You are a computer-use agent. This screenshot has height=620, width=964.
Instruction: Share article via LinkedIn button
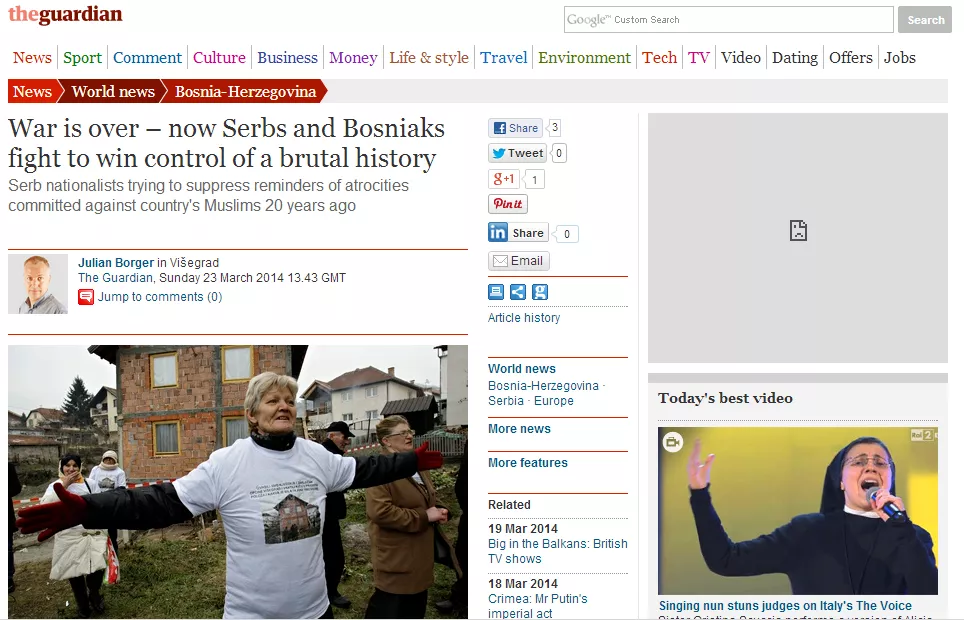pos(518,232)
